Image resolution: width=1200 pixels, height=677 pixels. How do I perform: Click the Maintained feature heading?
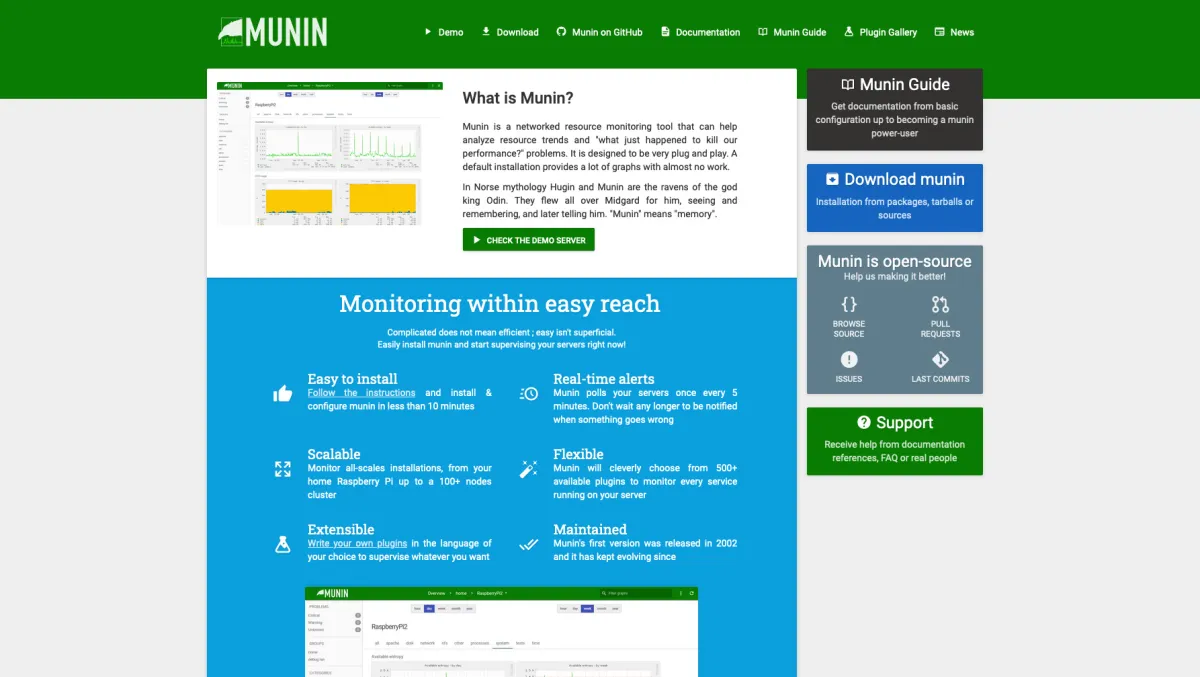pos(590,530)
